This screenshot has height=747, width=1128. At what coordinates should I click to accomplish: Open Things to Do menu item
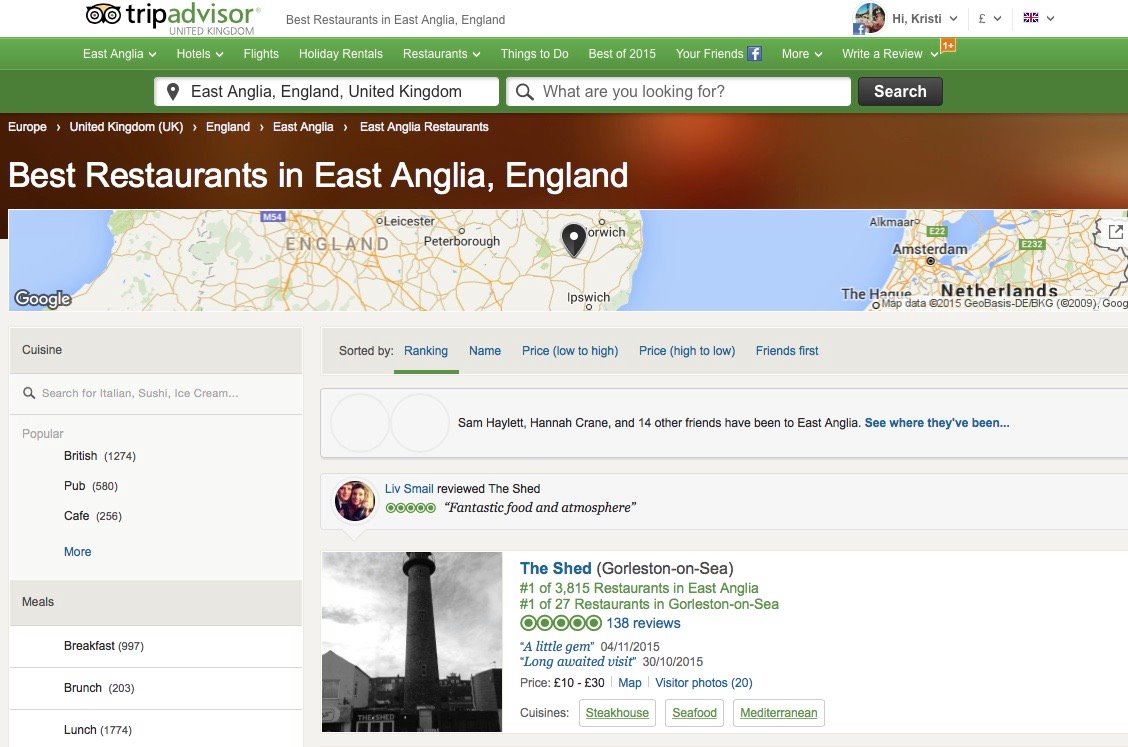point(535,54)
